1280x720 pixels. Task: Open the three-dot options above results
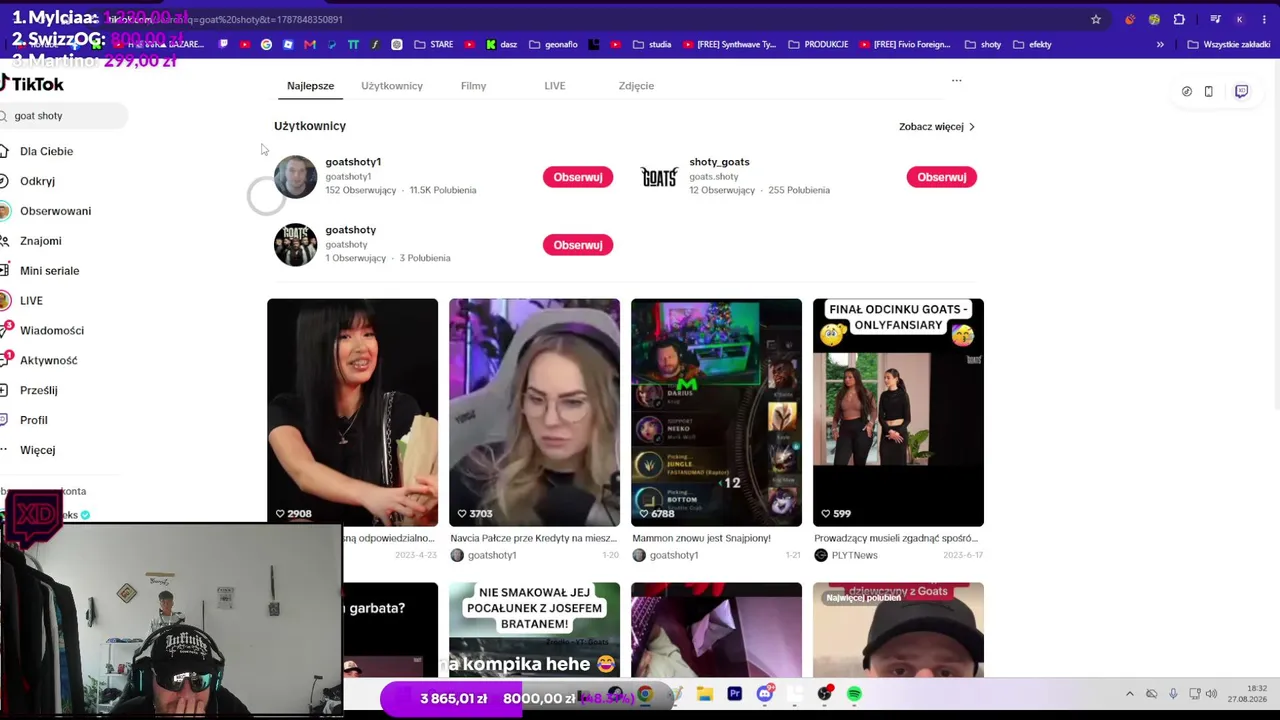[x=957, y=81]
